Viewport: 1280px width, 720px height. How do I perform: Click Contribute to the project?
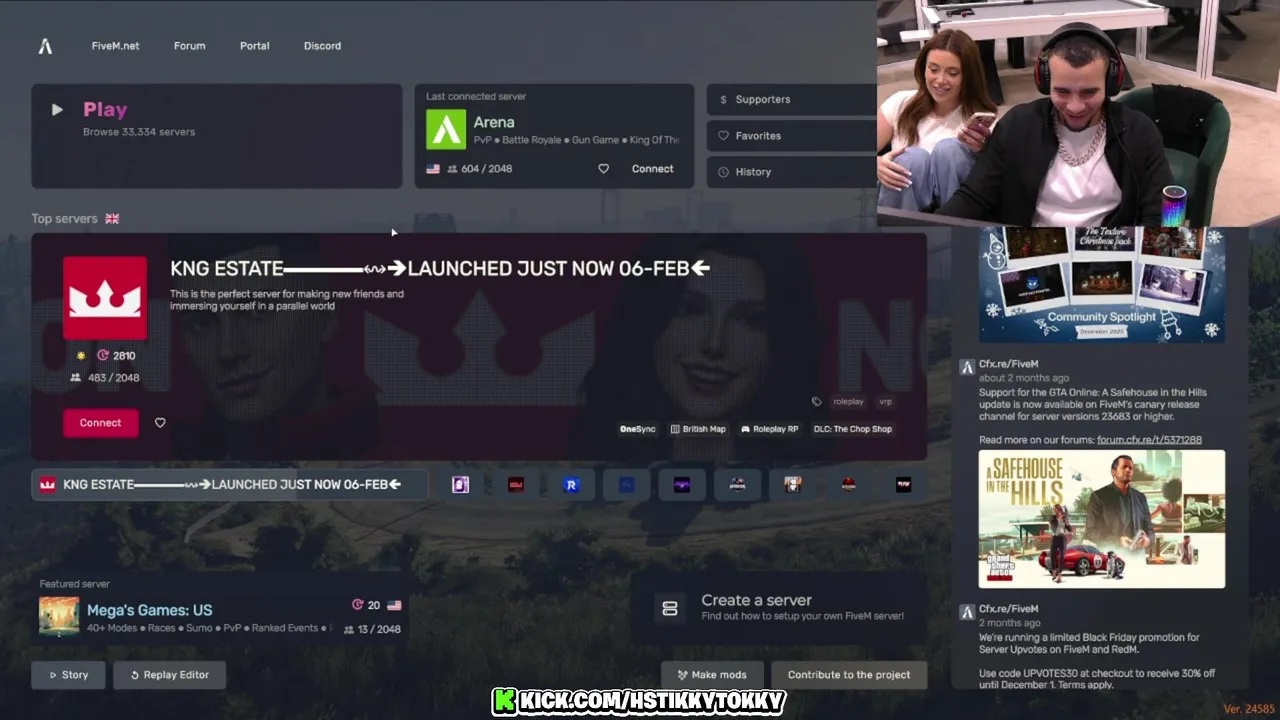pos(849,675)
